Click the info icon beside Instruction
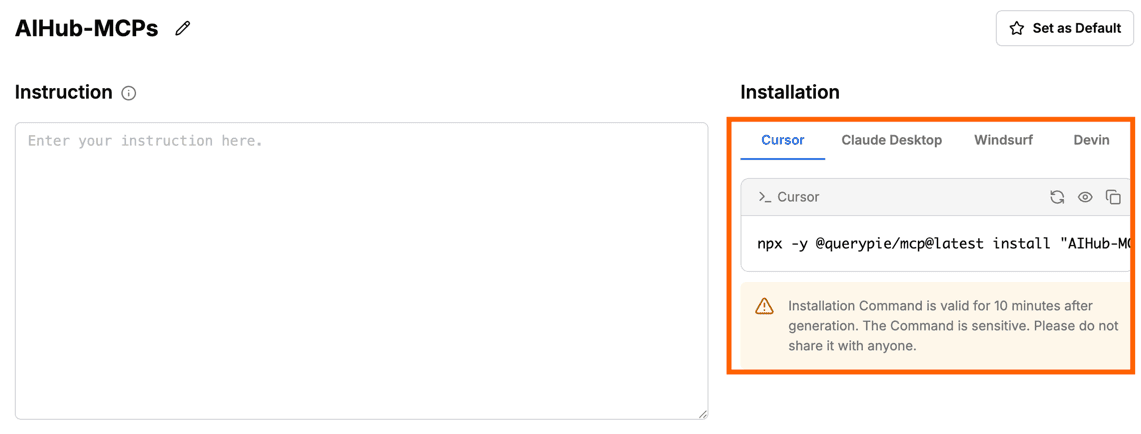The height and width of the screenshot is (434, 1141). (x=129, y=93)
